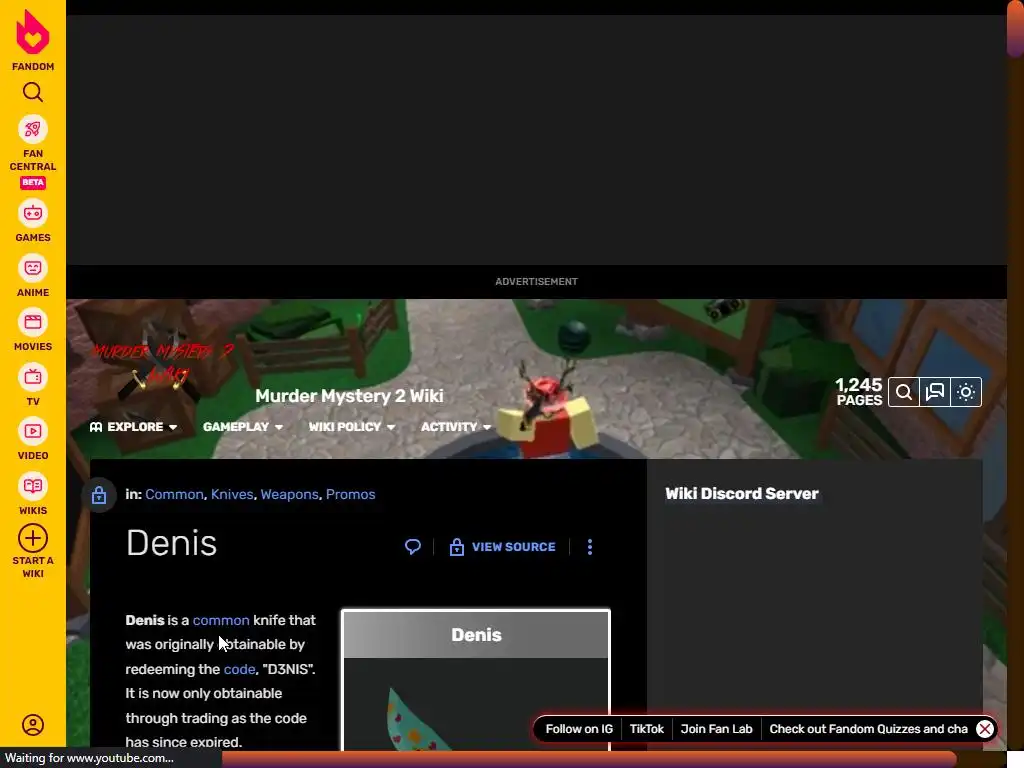
Task: Click TikTok in bottom bar
Action: [x=647, y=729]
